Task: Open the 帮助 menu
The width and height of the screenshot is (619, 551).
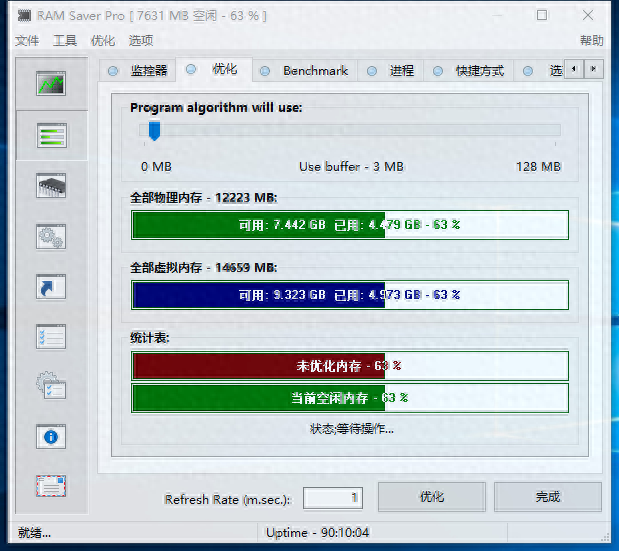Action: pos(591,40)
